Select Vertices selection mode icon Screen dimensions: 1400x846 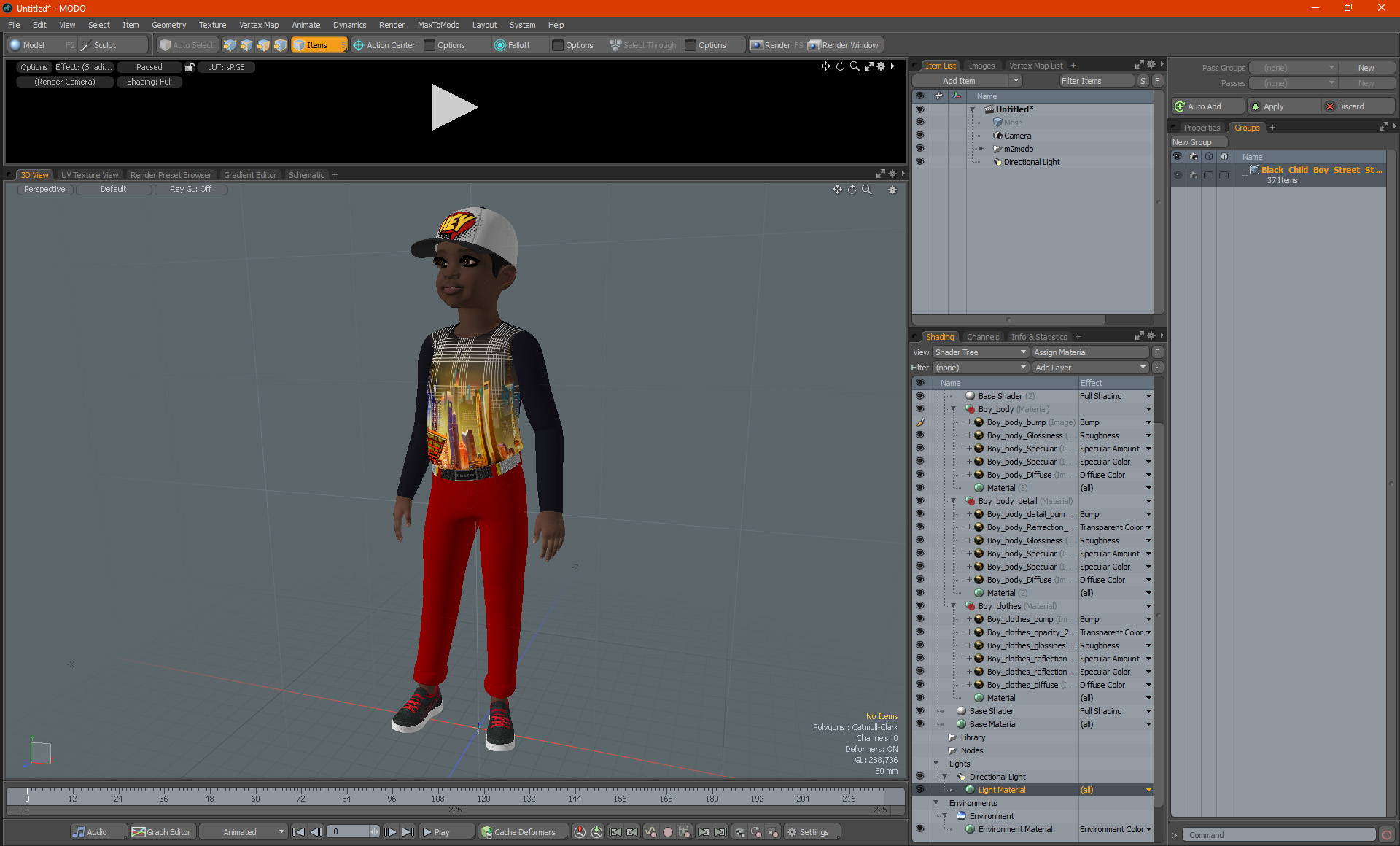click(x=230, y=45)
